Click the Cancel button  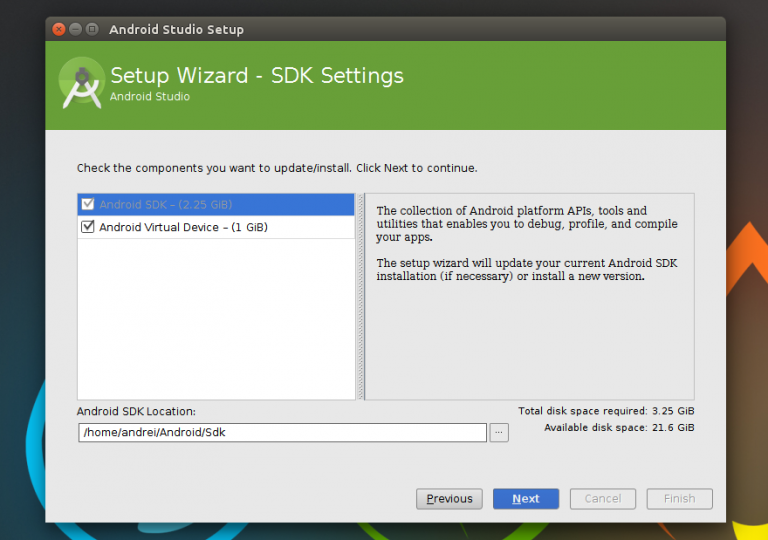click(x=602, y=499)
